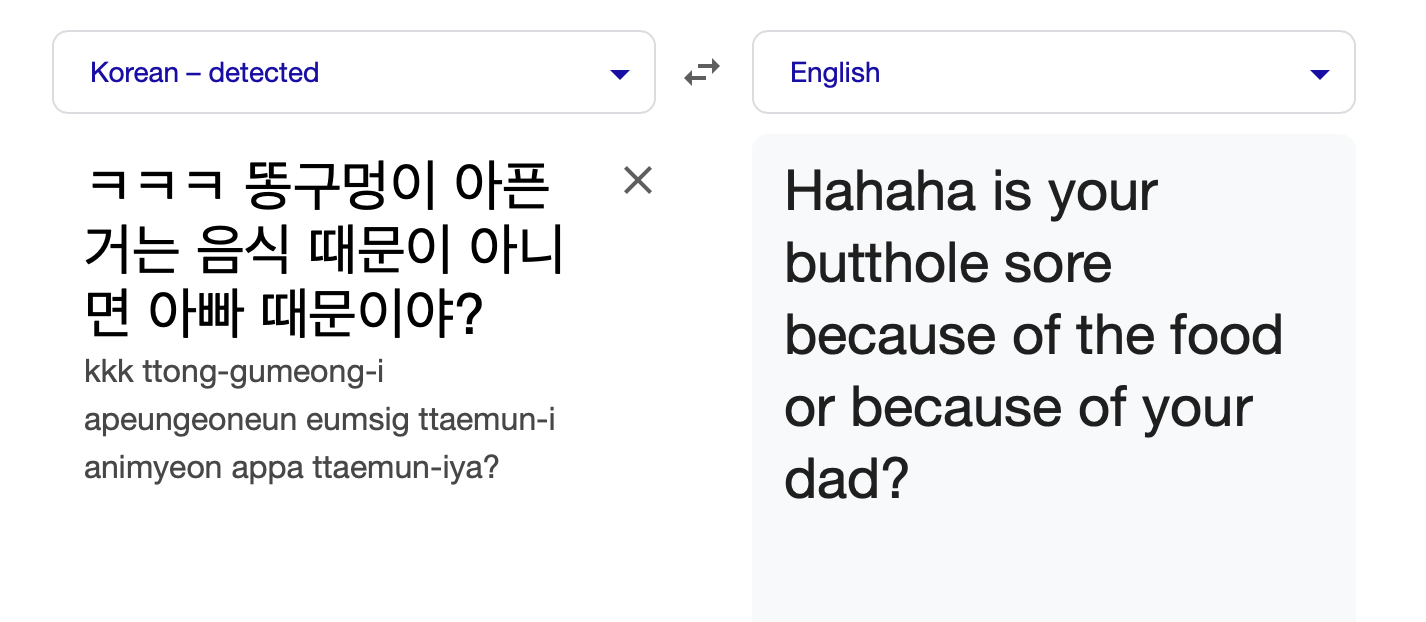
Task: Click the "because of the food" line
Action: (x=1033, y=334)
